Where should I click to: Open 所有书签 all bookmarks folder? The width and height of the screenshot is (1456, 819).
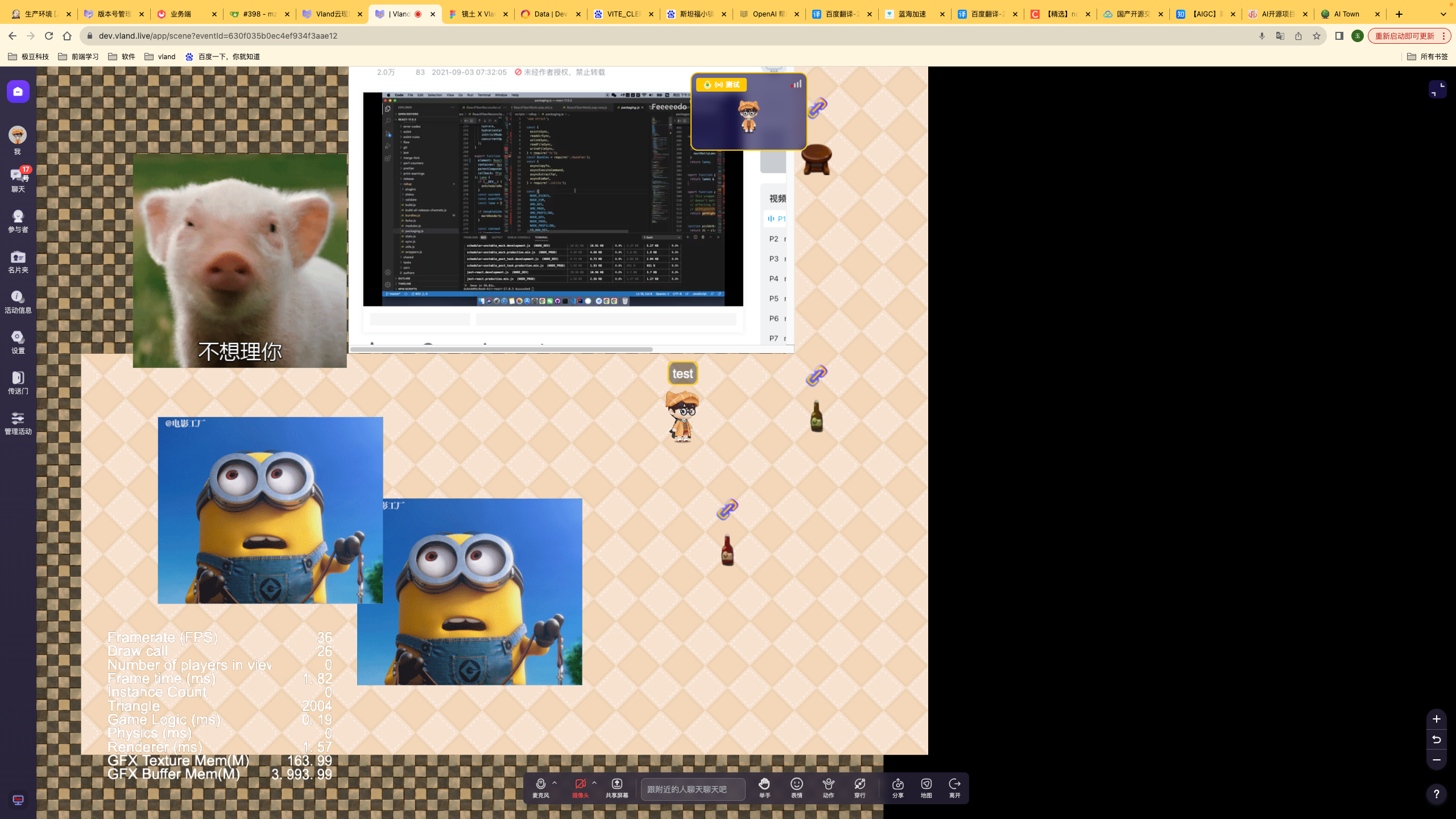[x=1428, y=56]
